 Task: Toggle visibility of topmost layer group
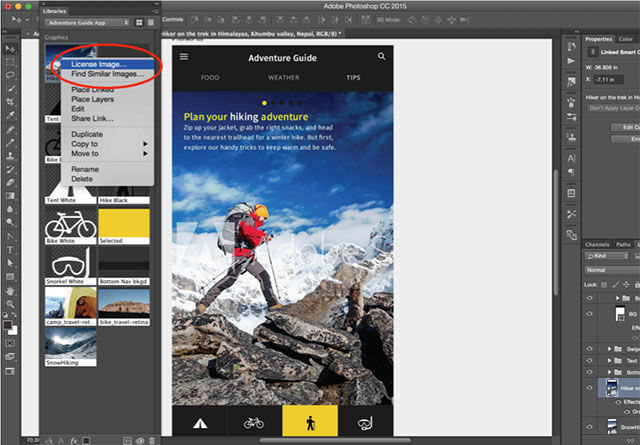point(589,298)
